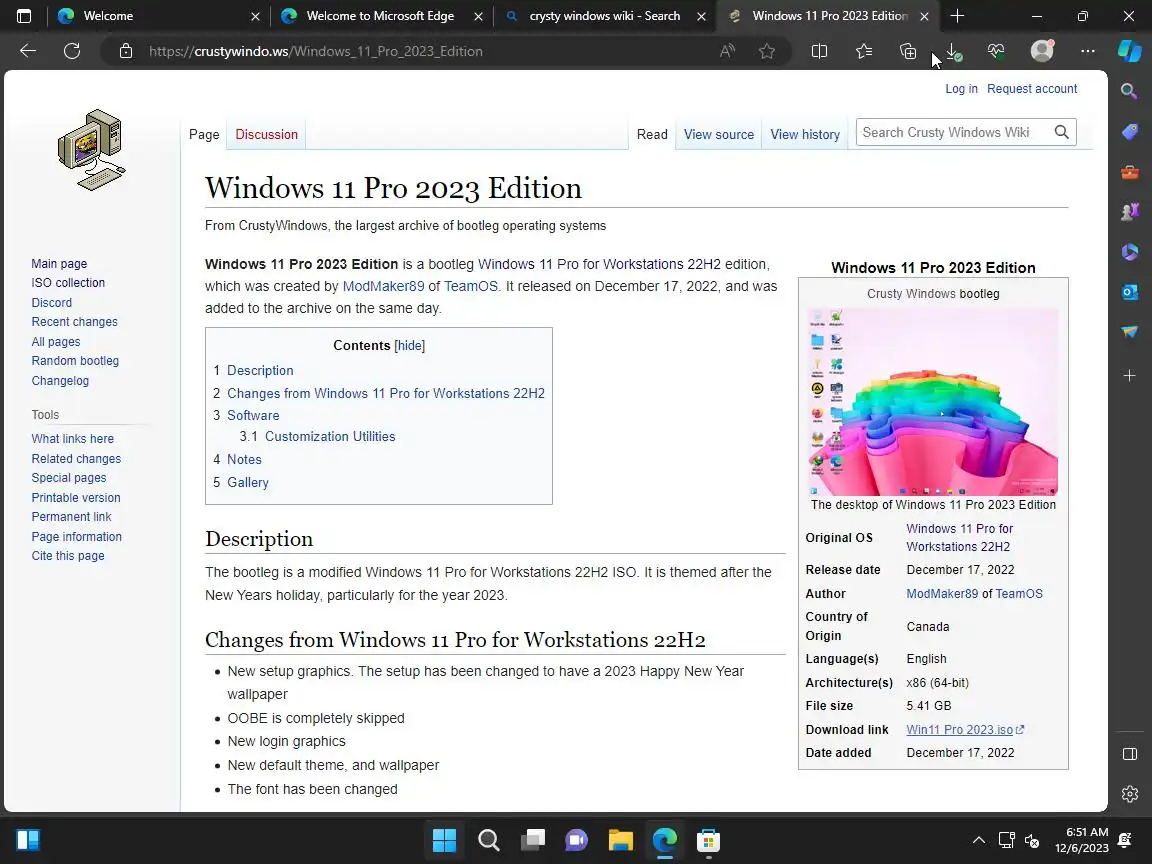Open the Downloads icon
Screen dimensions: 1152x864
(953, 51)
